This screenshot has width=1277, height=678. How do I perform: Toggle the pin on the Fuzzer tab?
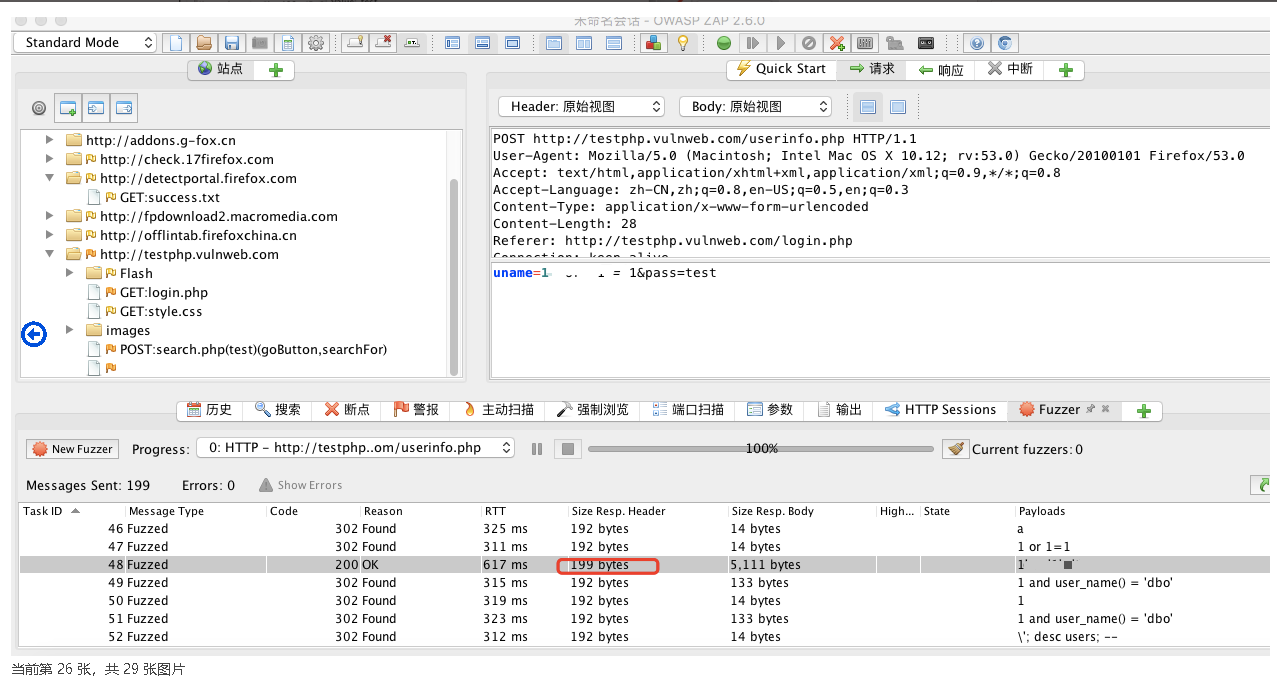(x=1090, y=409)
